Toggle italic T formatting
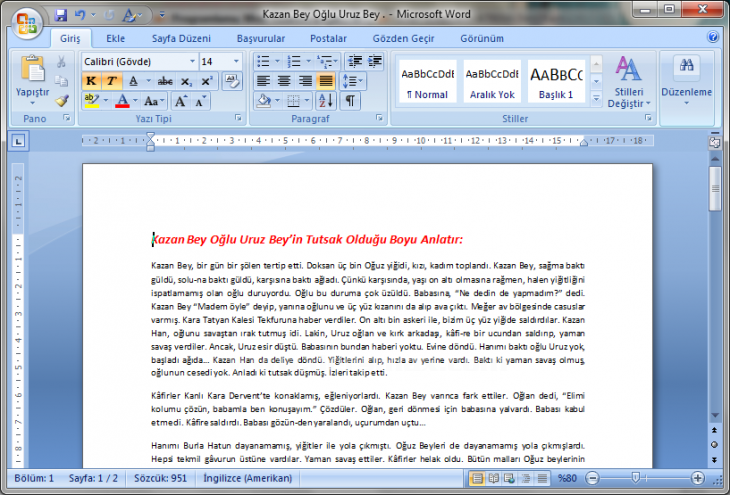The image size is (730, 495). [x=111, y=81]
